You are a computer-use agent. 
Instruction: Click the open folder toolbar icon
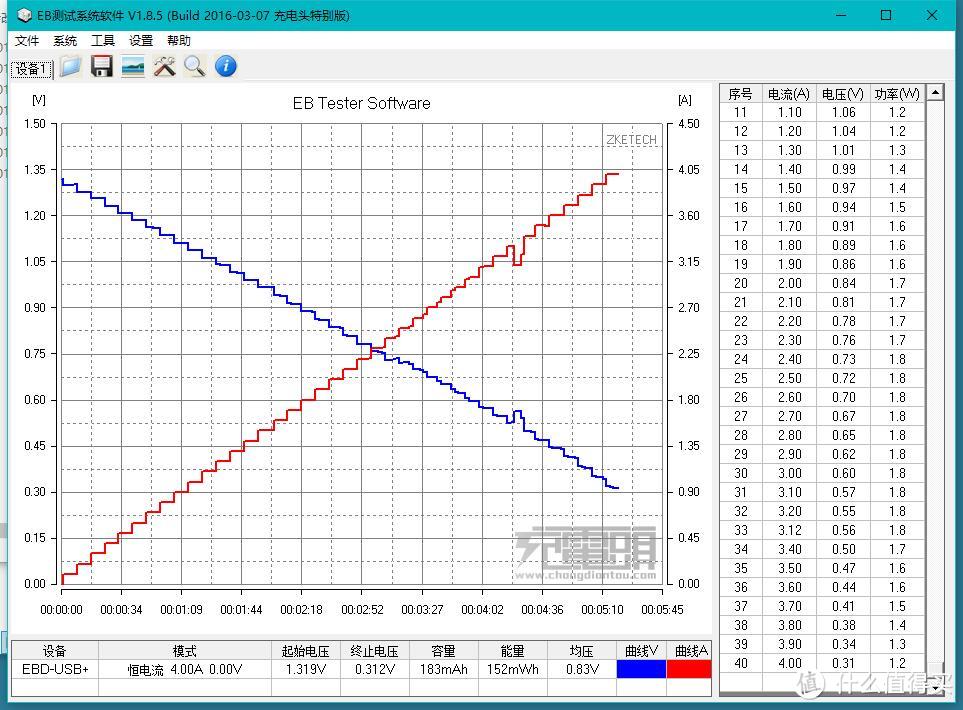coord(71,66)
